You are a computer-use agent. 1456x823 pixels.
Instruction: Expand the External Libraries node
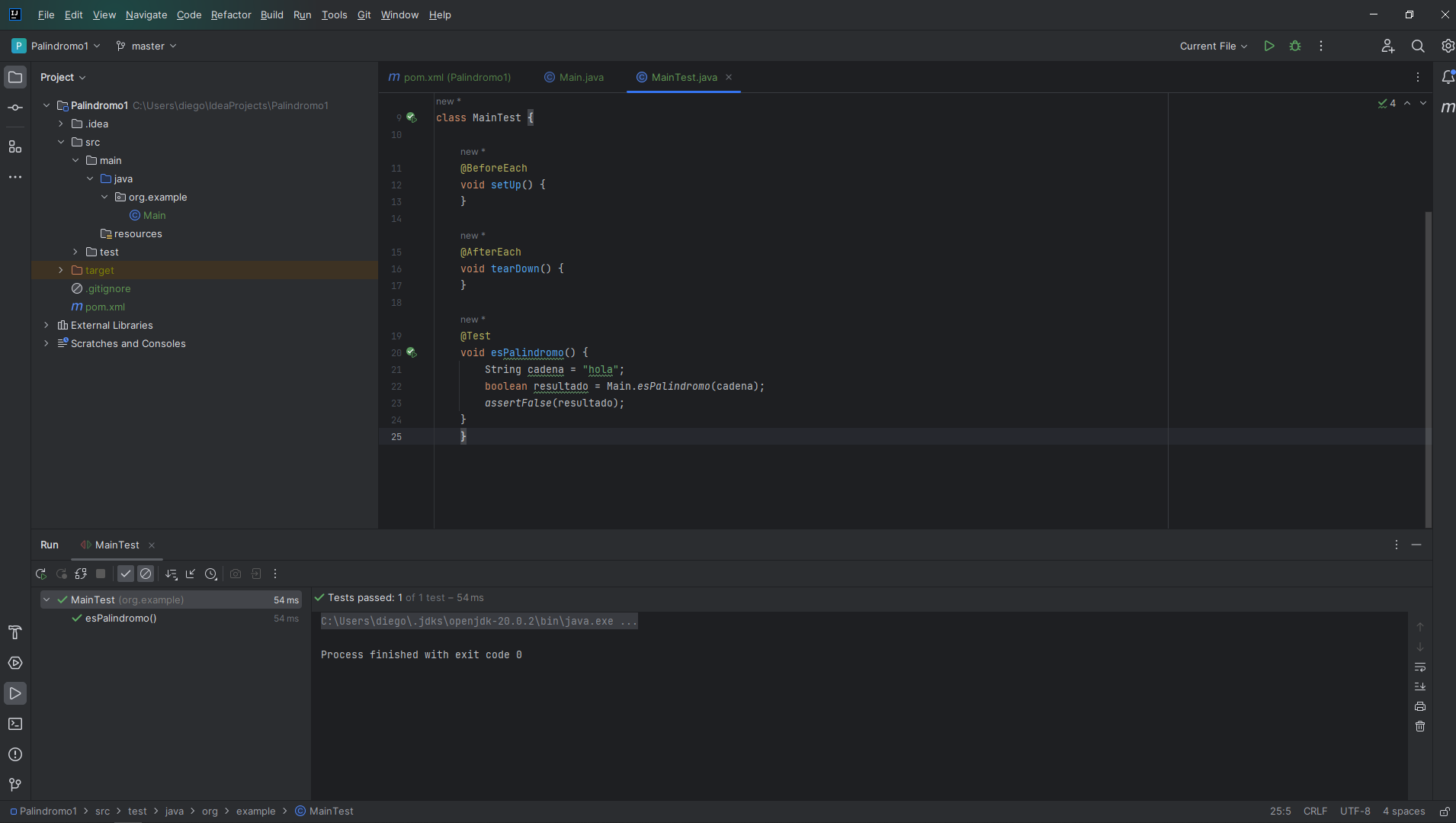47,325
